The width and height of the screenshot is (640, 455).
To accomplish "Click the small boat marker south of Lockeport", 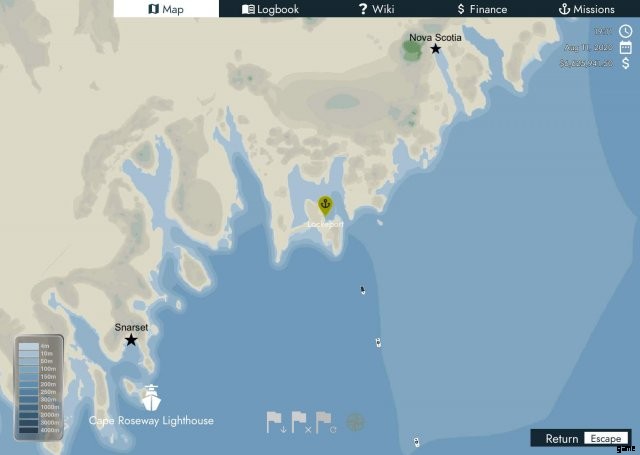I will point(362,290).
